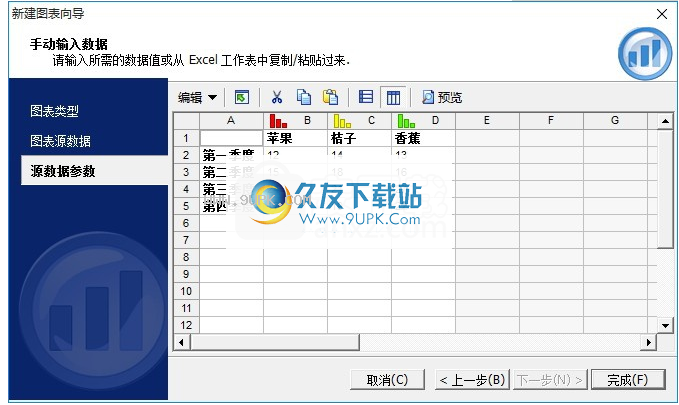Screen dimensions: 679x405
Task: Click the import data icon in toolbar
Action: click(242, 97)
